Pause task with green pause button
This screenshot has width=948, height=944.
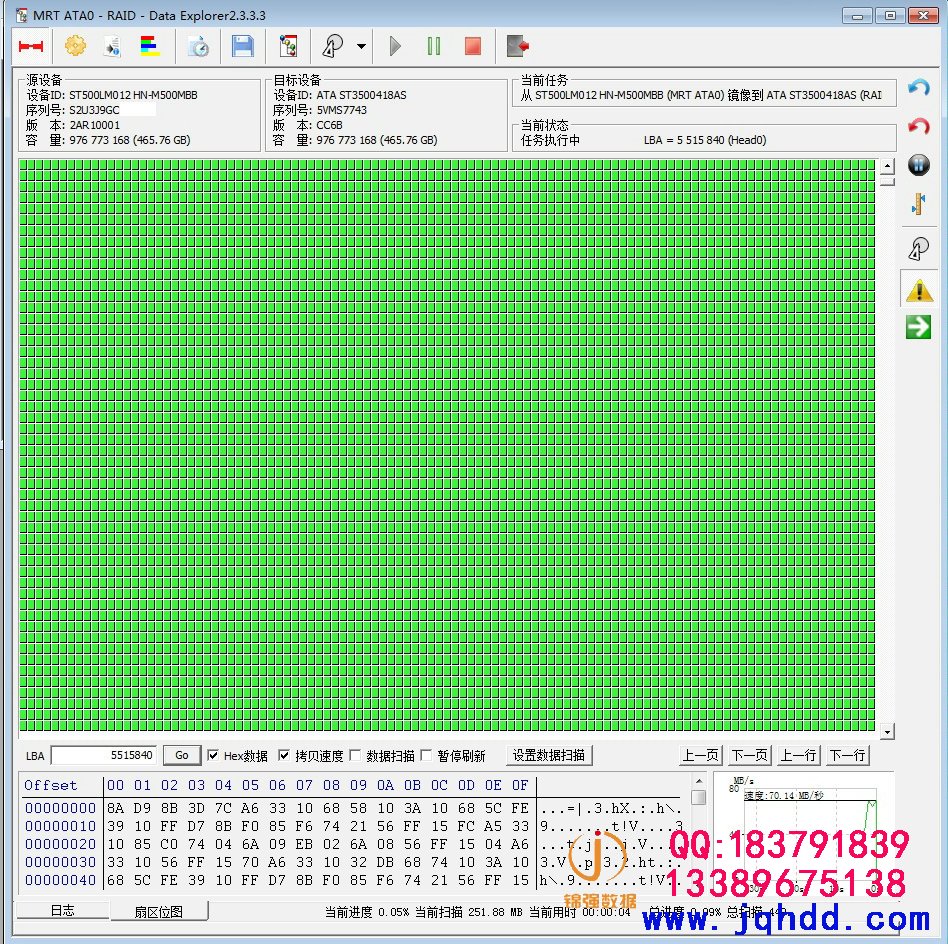(x=433, y=46)
